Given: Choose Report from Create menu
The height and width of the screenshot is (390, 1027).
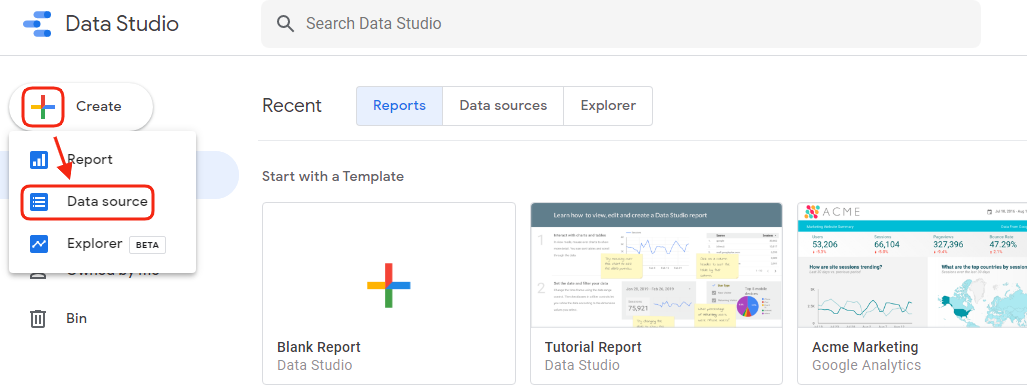Looking at the screenshot, I should [102, 159].
